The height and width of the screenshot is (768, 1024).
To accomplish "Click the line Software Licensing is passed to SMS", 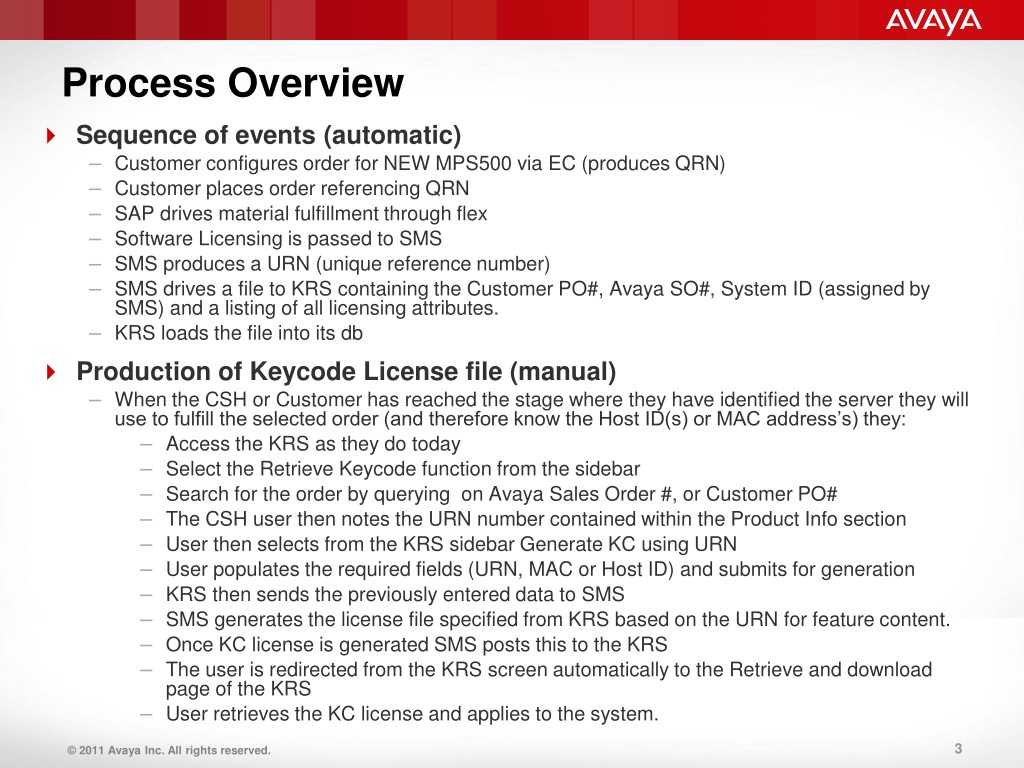I will pyautogui.click(x=278, y=238).
